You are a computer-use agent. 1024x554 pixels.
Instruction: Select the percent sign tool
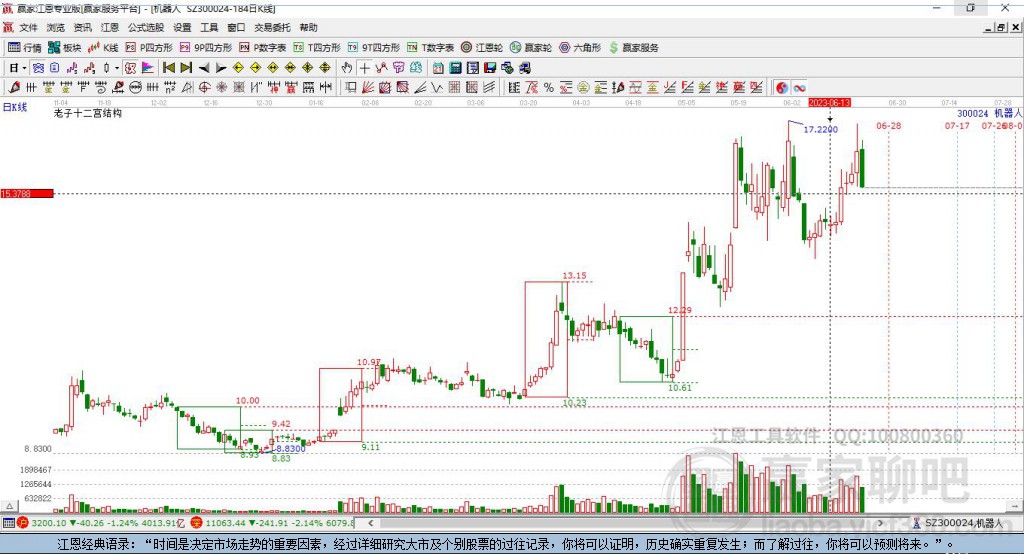point(549,88)
